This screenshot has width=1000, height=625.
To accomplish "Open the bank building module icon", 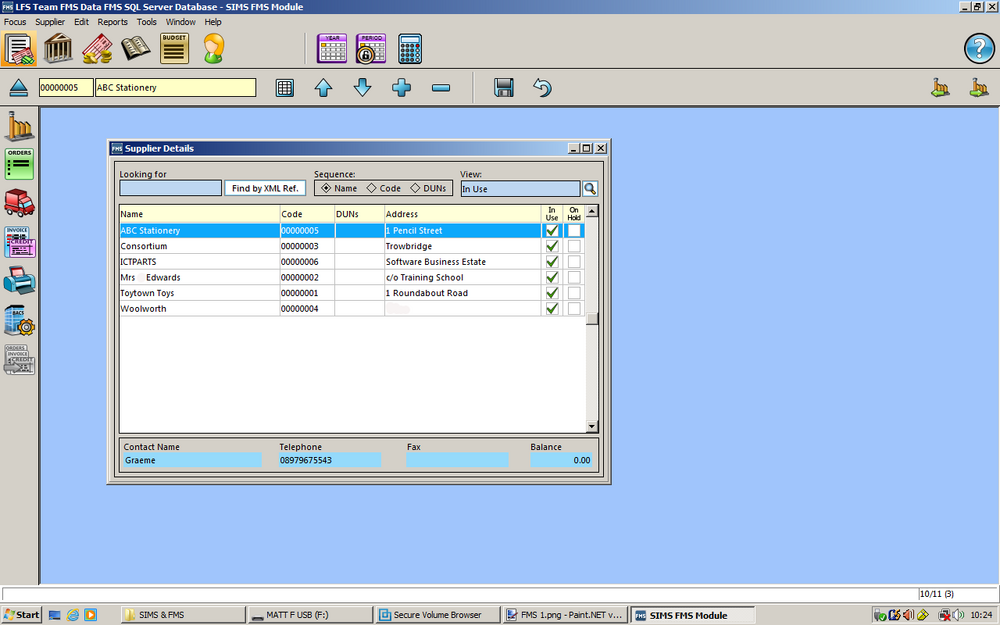I will point(58,48).
